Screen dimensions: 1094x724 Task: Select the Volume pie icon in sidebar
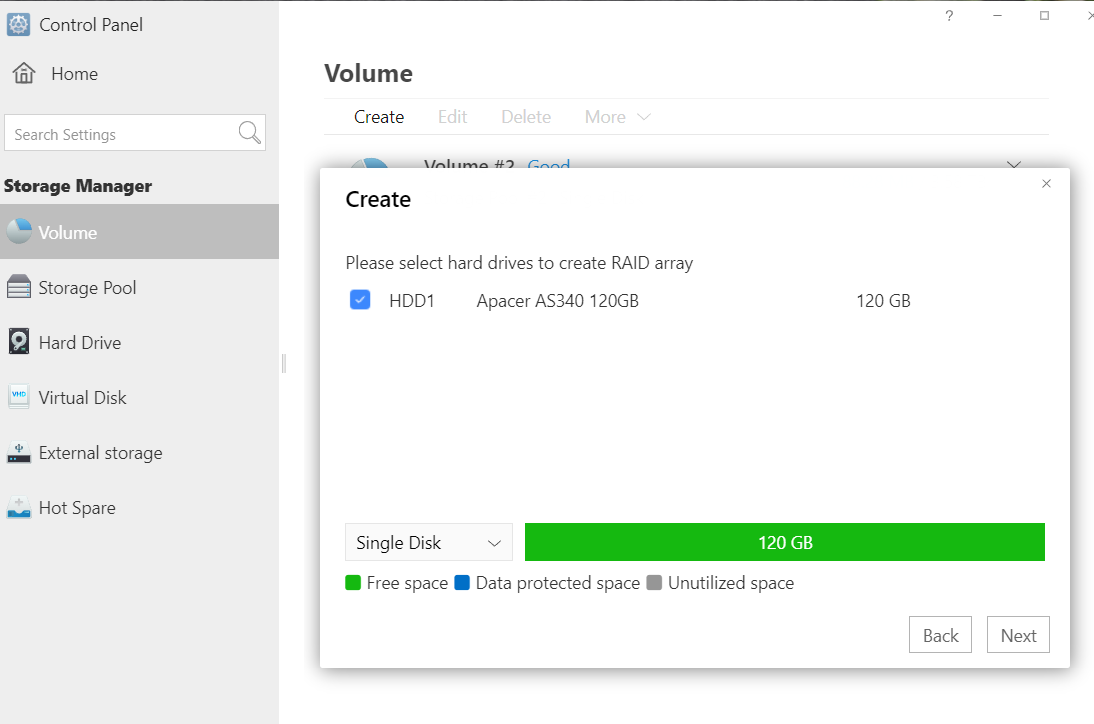click(19, 232)
